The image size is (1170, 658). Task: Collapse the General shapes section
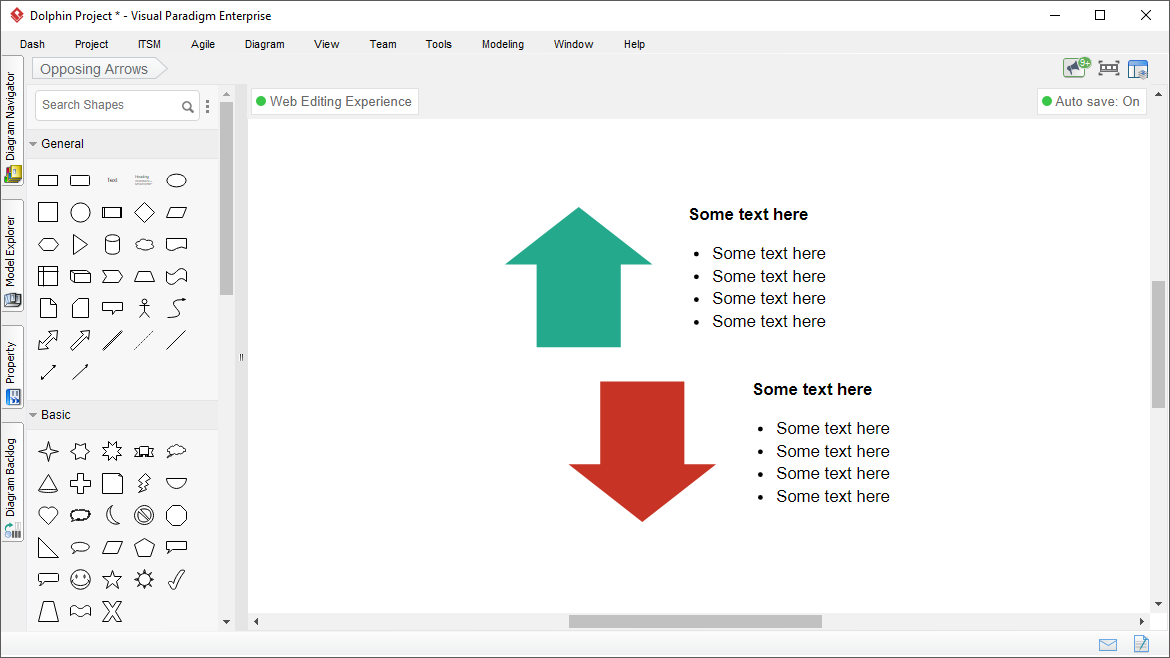coord(33,144)
